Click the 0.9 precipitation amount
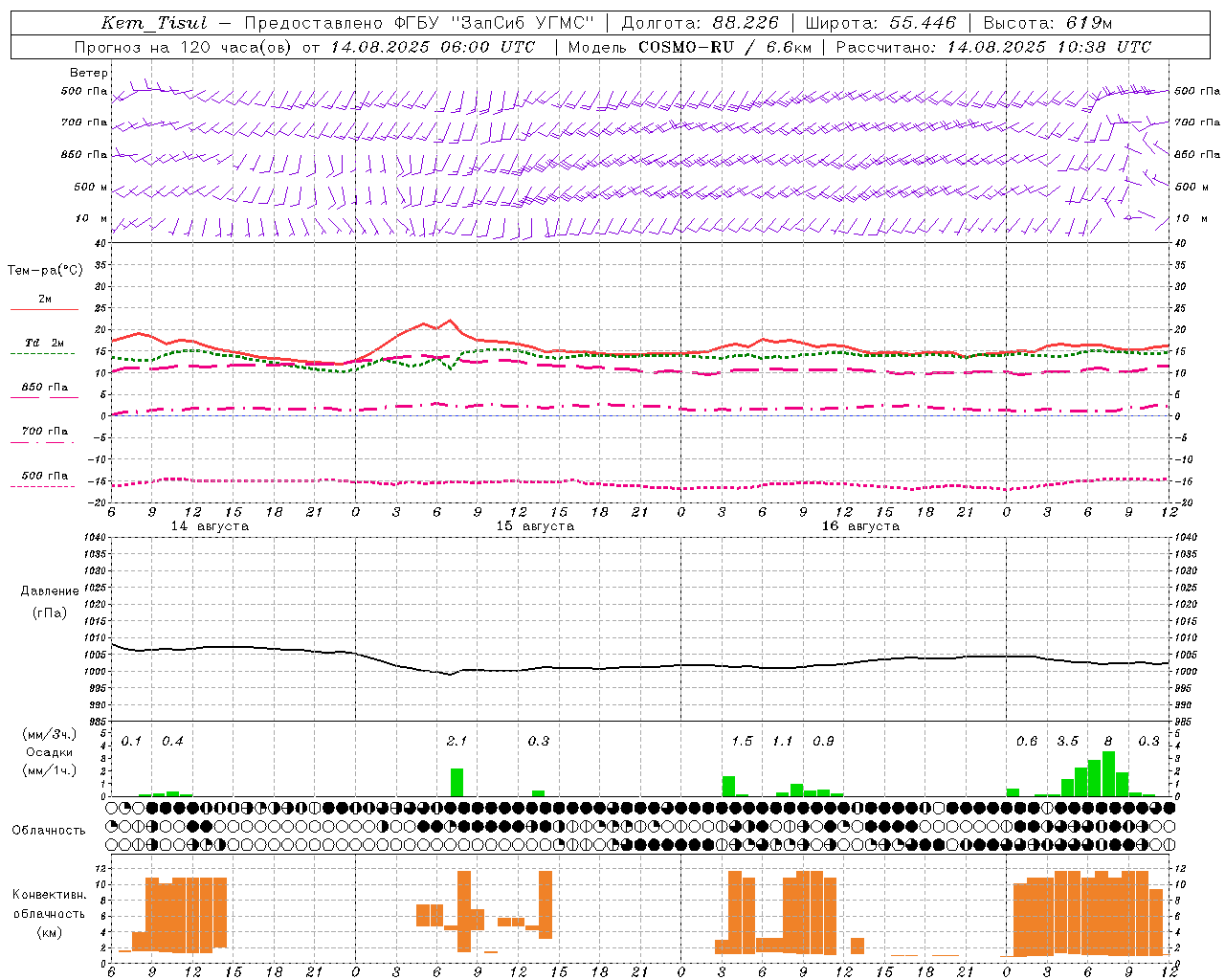 coord(823,742)
